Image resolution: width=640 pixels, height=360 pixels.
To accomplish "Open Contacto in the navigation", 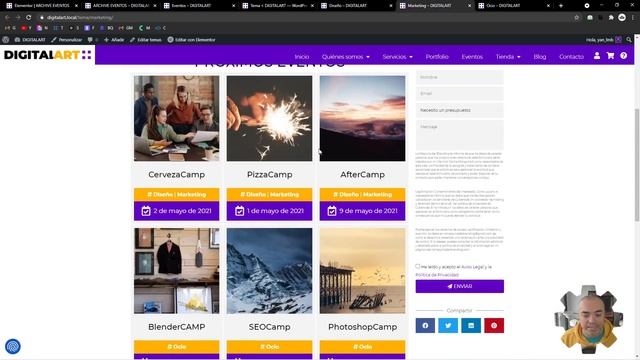I will pos(571,57).
